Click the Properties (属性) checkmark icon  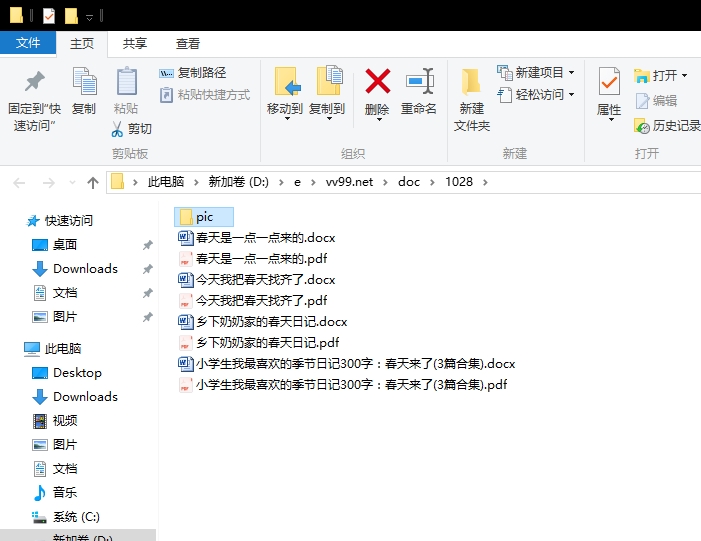pos(609,81)
